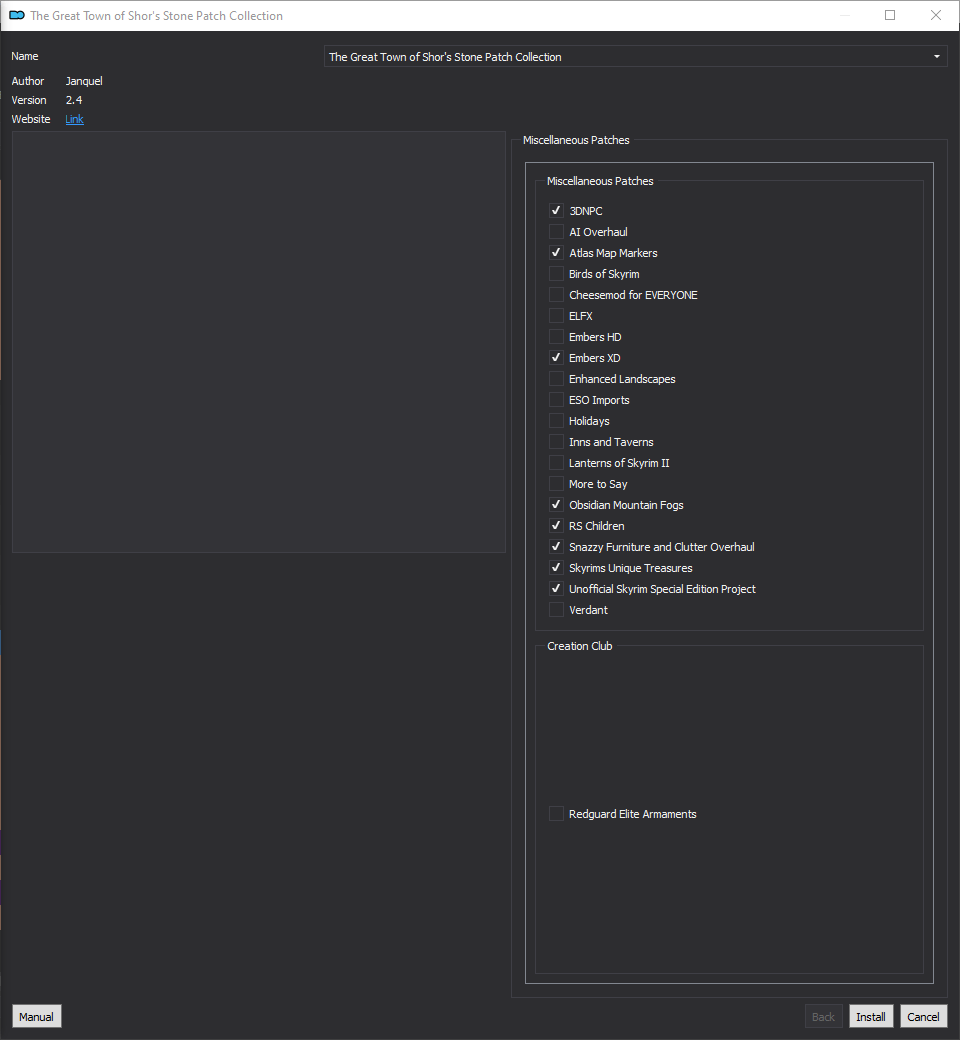Uncheck Obsidian Mountain Fogs patch
This screenshot has height=1040, width=960.
[556, 505]
